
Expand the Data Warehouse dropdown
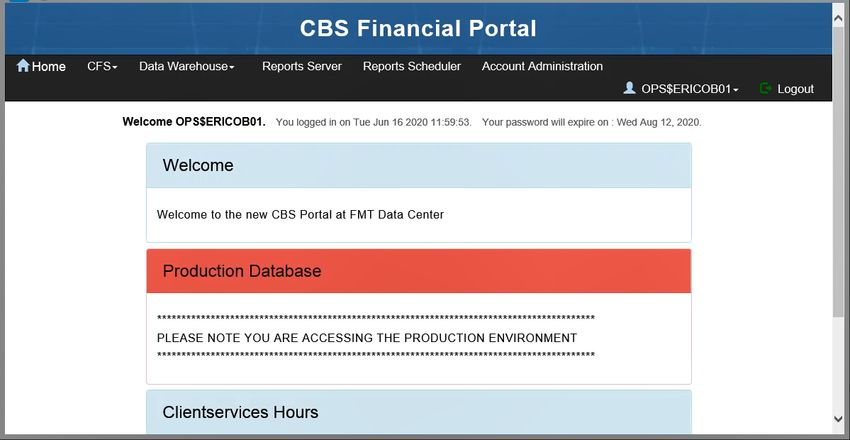(186, 66)
